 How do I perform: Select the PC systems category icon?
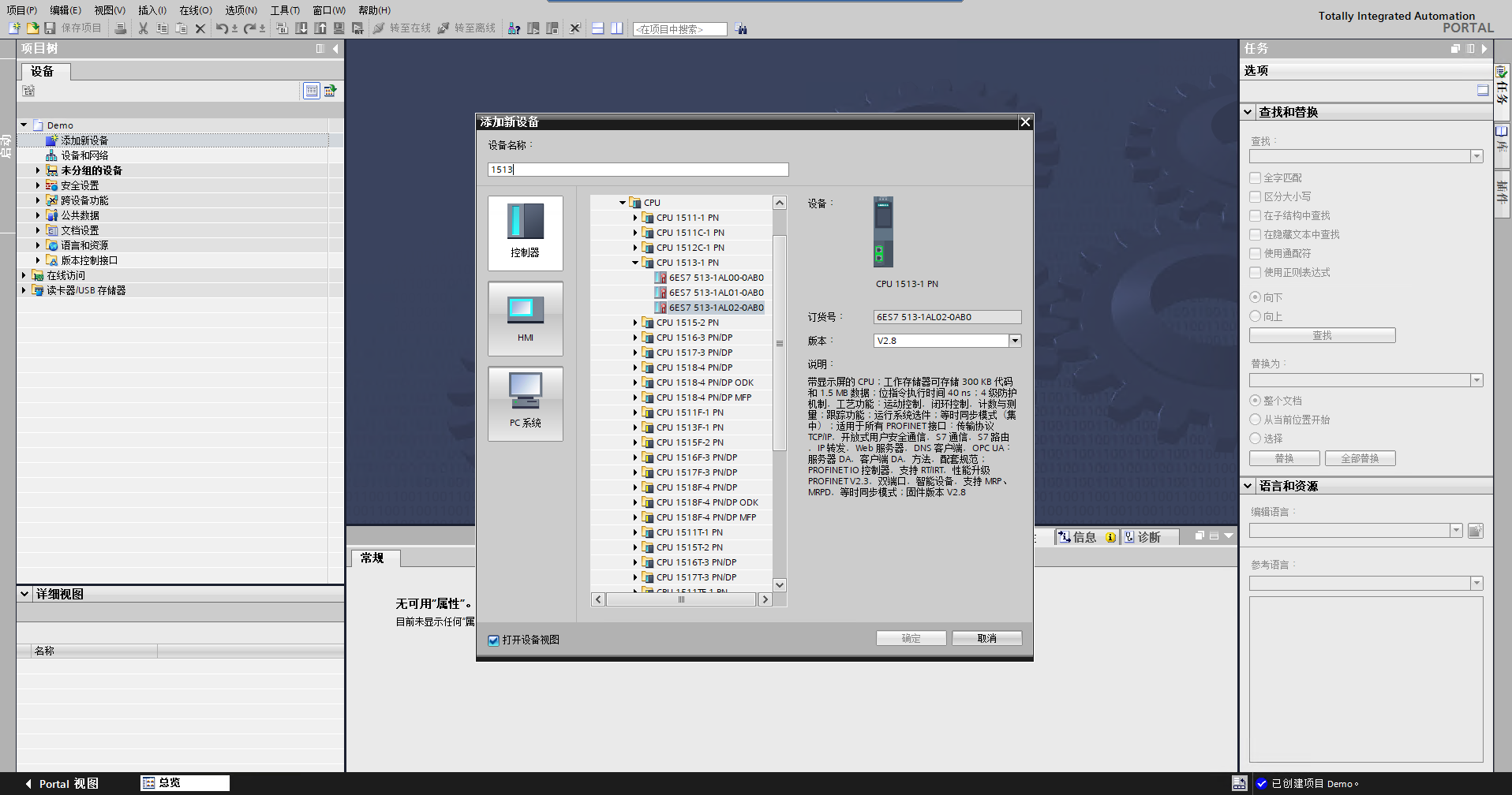tap(526, 403)
